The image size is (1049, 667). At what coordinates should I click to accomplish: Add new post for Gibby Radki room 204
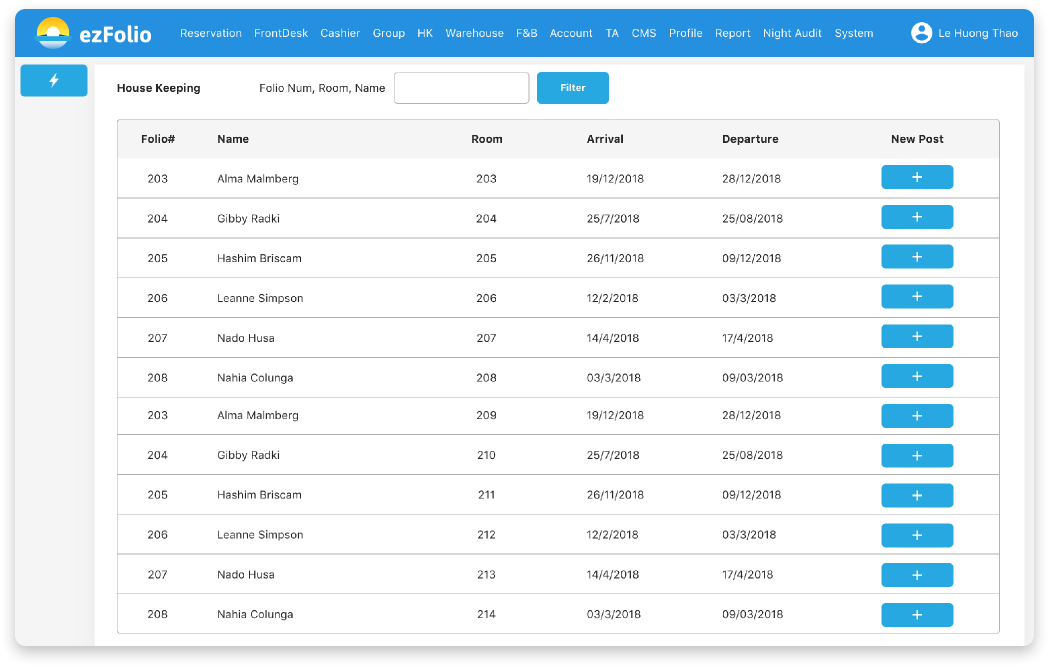tap(916, 218)
